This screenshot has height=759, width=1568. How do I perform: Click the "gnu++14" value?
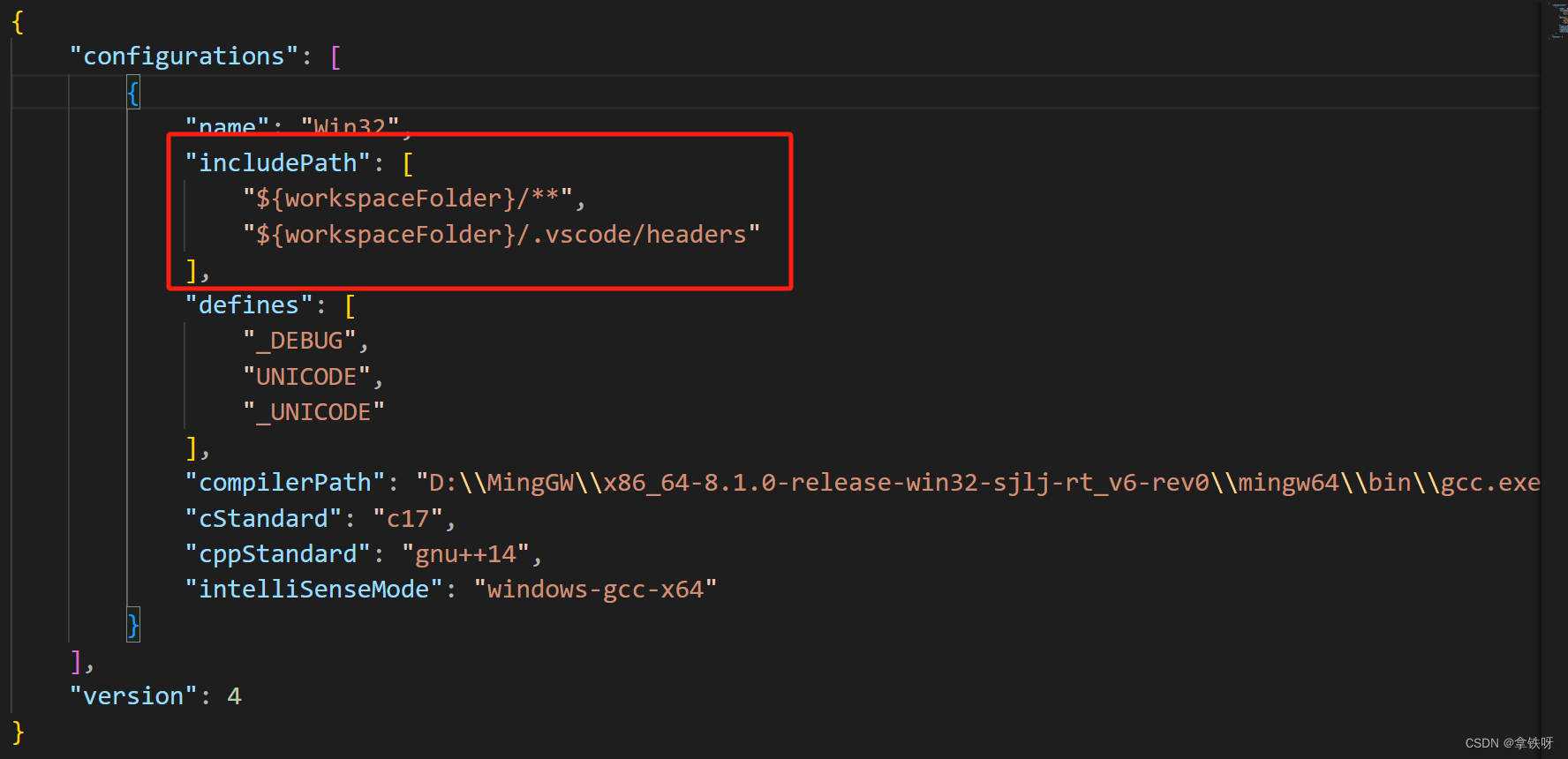click(465, 554)
